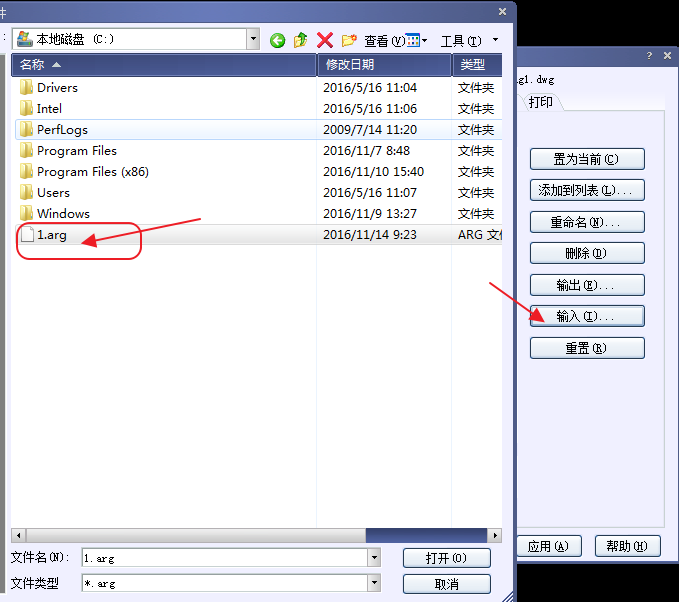The height and width of the screenshot is (602, 679).
Task: Click the 文件名 input field
Action: click(224, 558)
